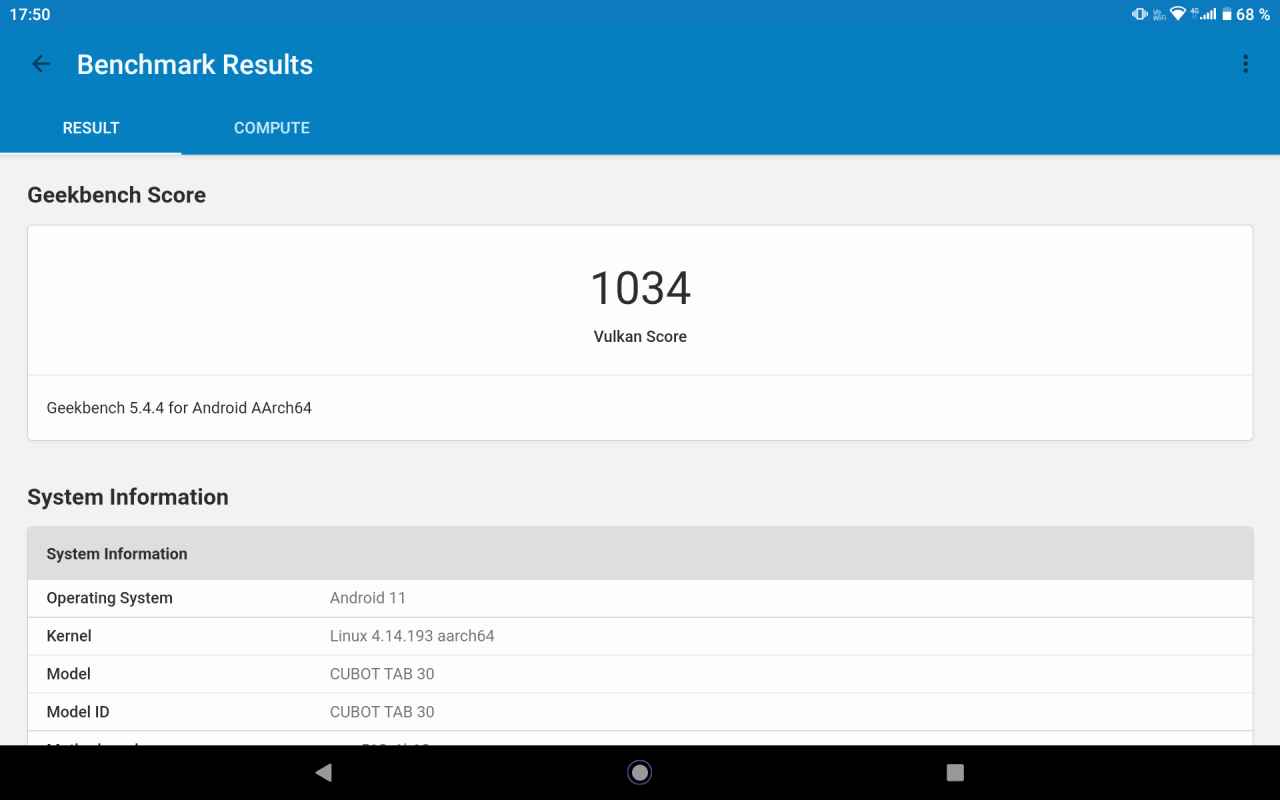Viewport: 1280px width, 800px height.
Task: Tap the Geekbench Score heading
Action: (x=116, y=195)
